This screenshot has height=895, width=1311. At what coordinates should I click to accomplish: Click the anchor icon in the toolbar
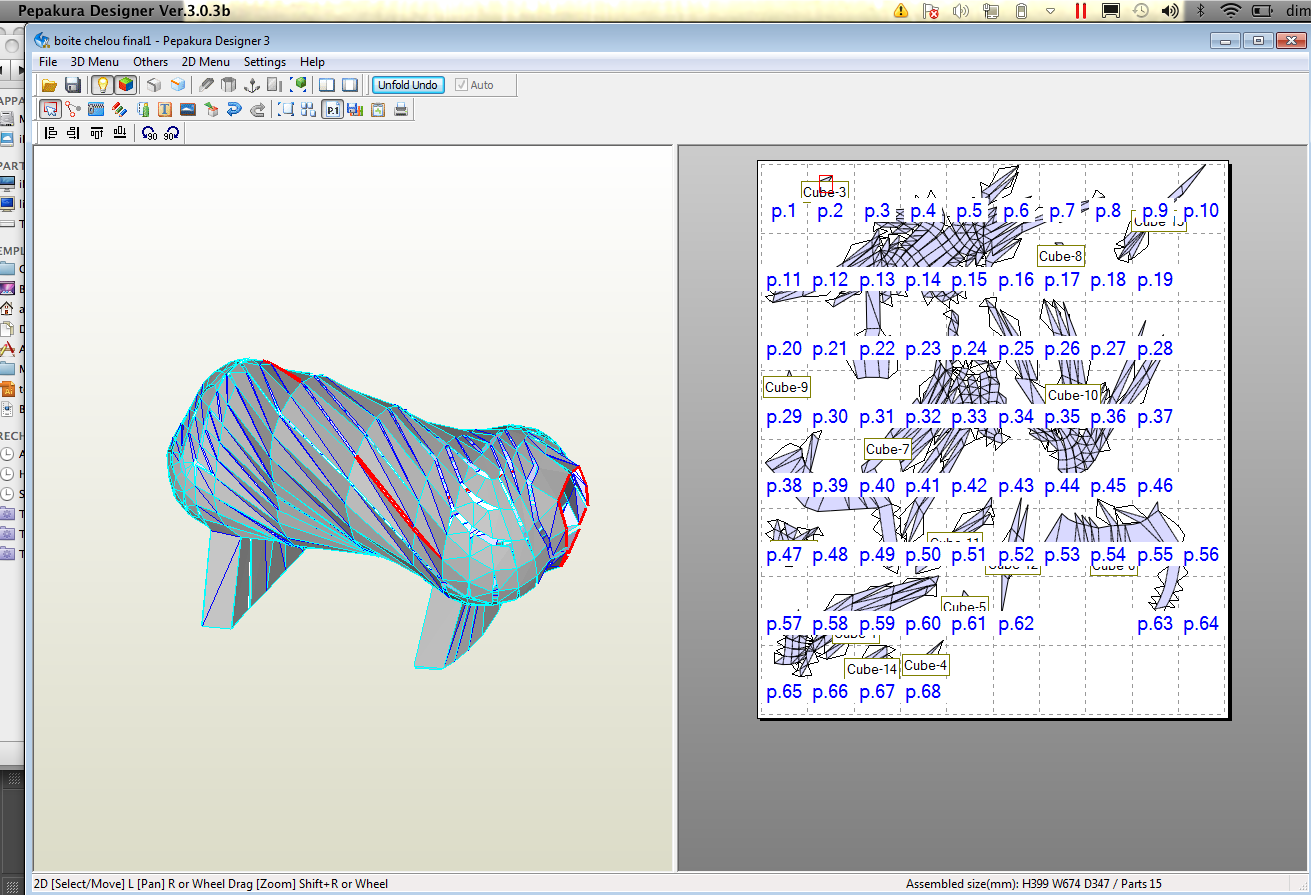point(252,85)
